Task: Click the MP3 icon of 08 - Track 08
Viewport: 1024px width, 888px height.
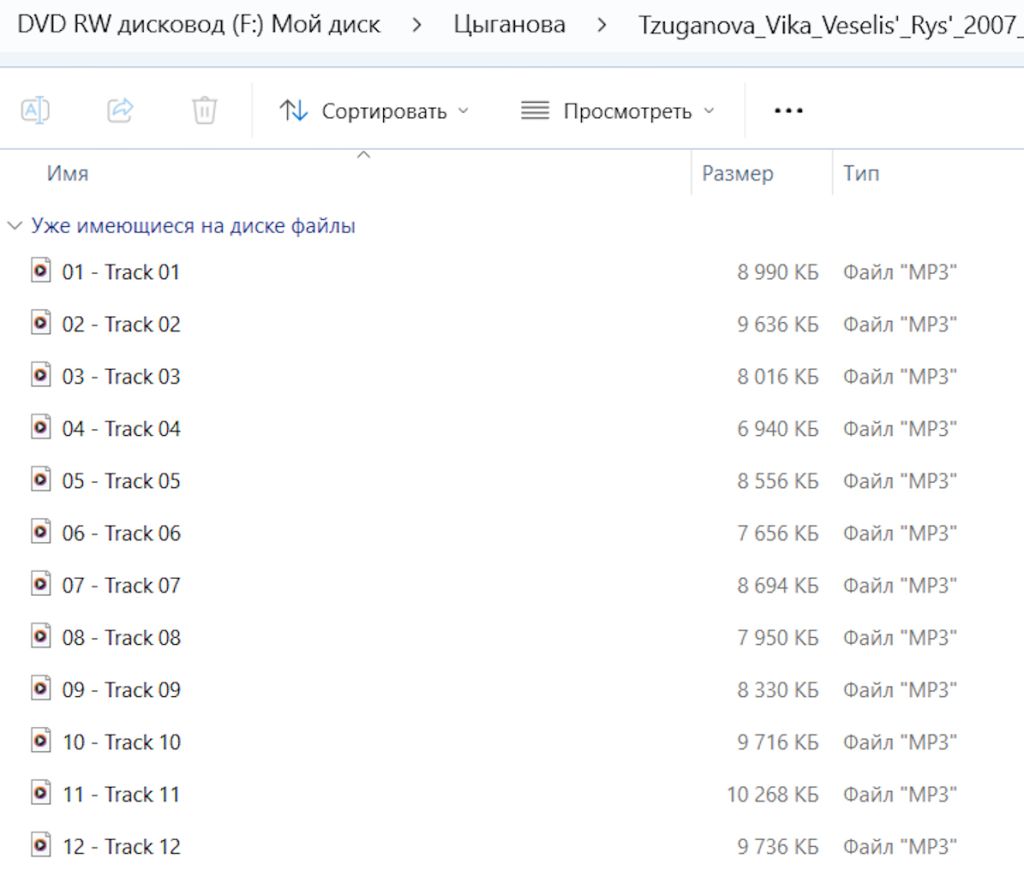Action: tap(40, 636)
